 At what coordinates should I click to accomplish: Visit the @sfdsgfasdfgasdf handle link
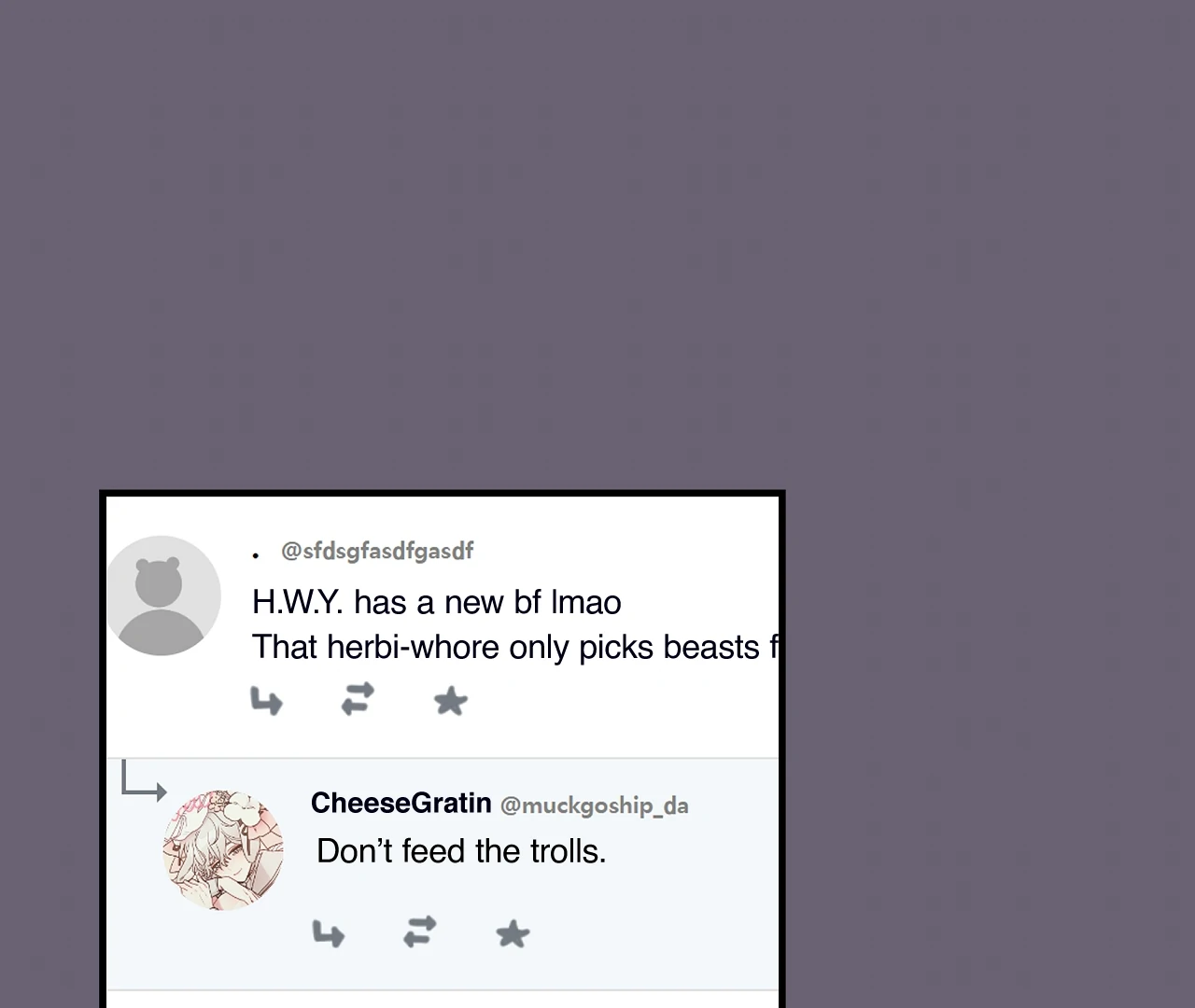tap(377, 552)
